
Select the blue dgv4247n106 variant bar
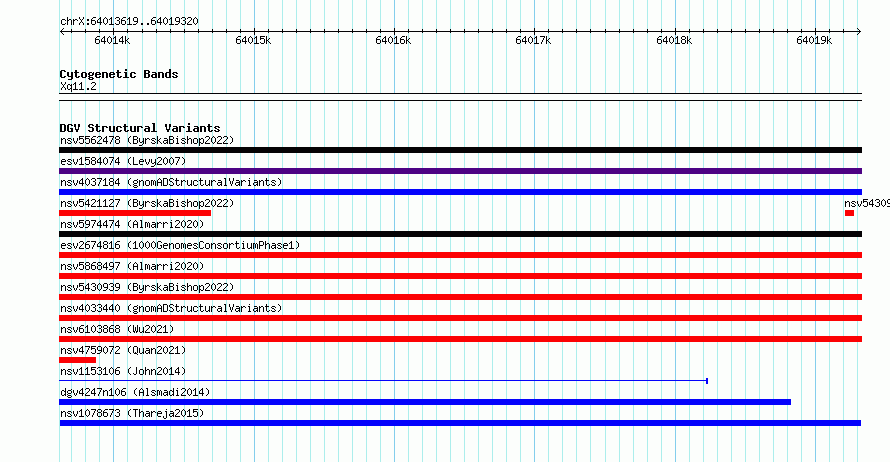(425, 402)
